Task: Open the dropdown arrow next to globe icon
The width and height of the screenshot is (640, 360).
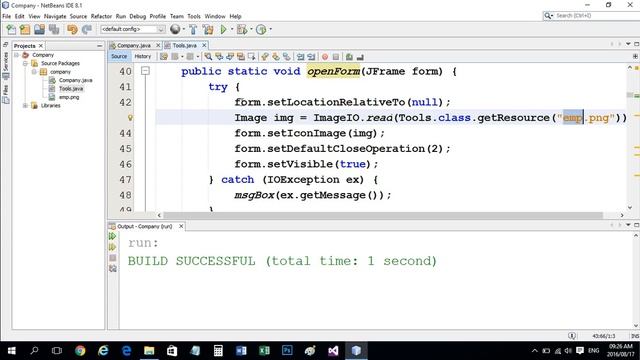Action: tap(183, 29)
